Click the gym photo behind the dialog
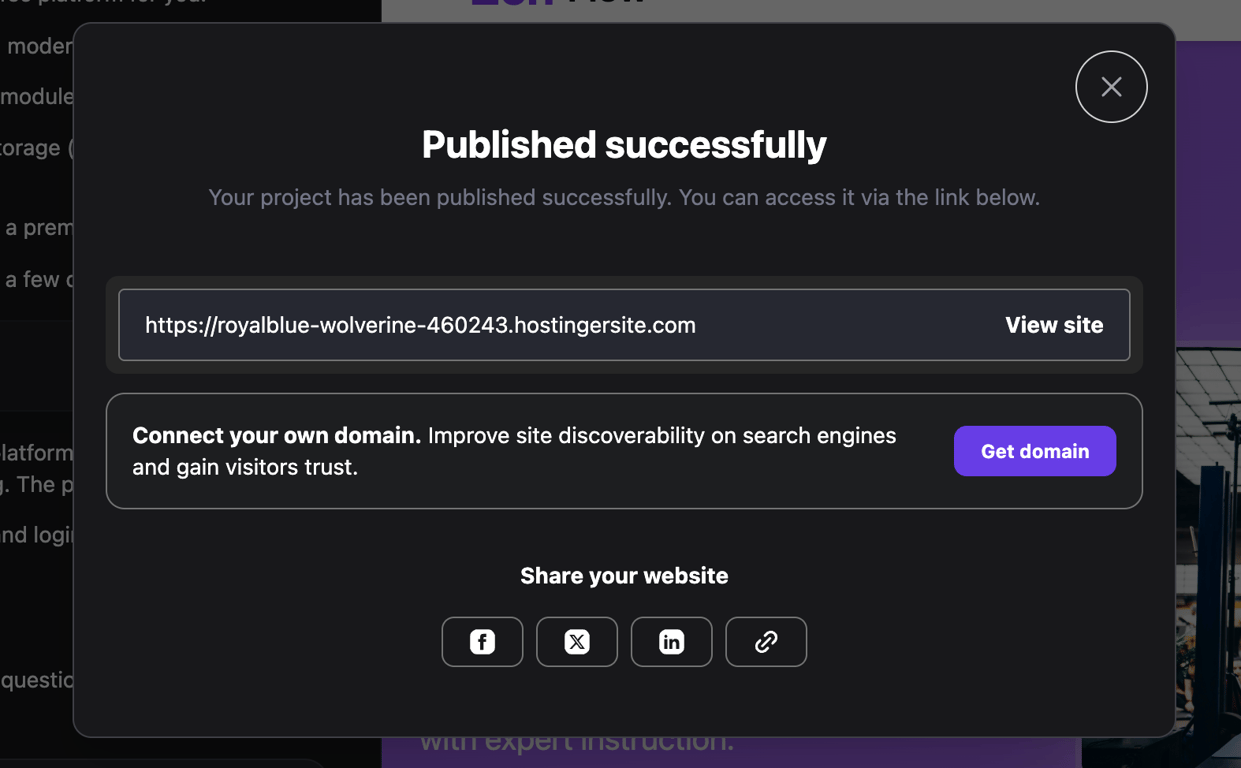Image resolution: width=1241 pixels, height=768 pixels. [1208, 500]
